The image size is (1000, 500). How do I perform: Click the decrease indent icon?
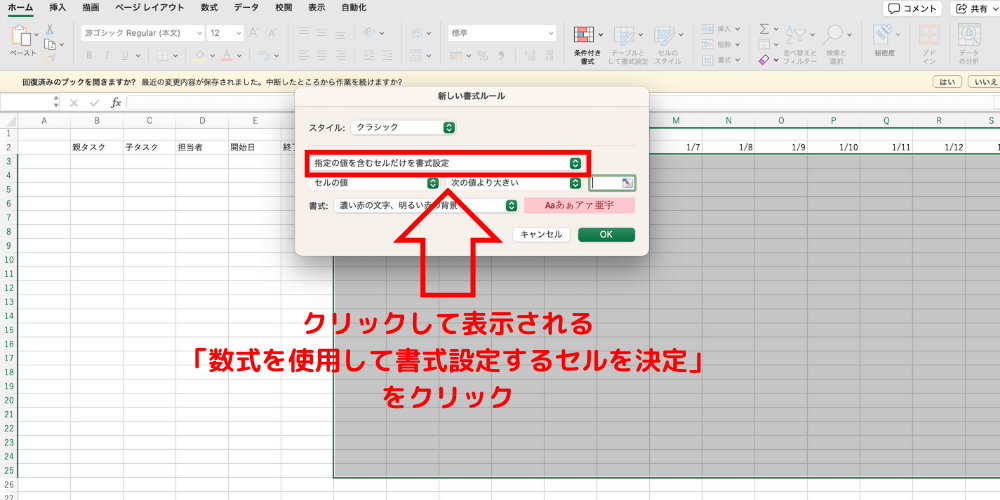pyautogui.click(x=370, y=55)
